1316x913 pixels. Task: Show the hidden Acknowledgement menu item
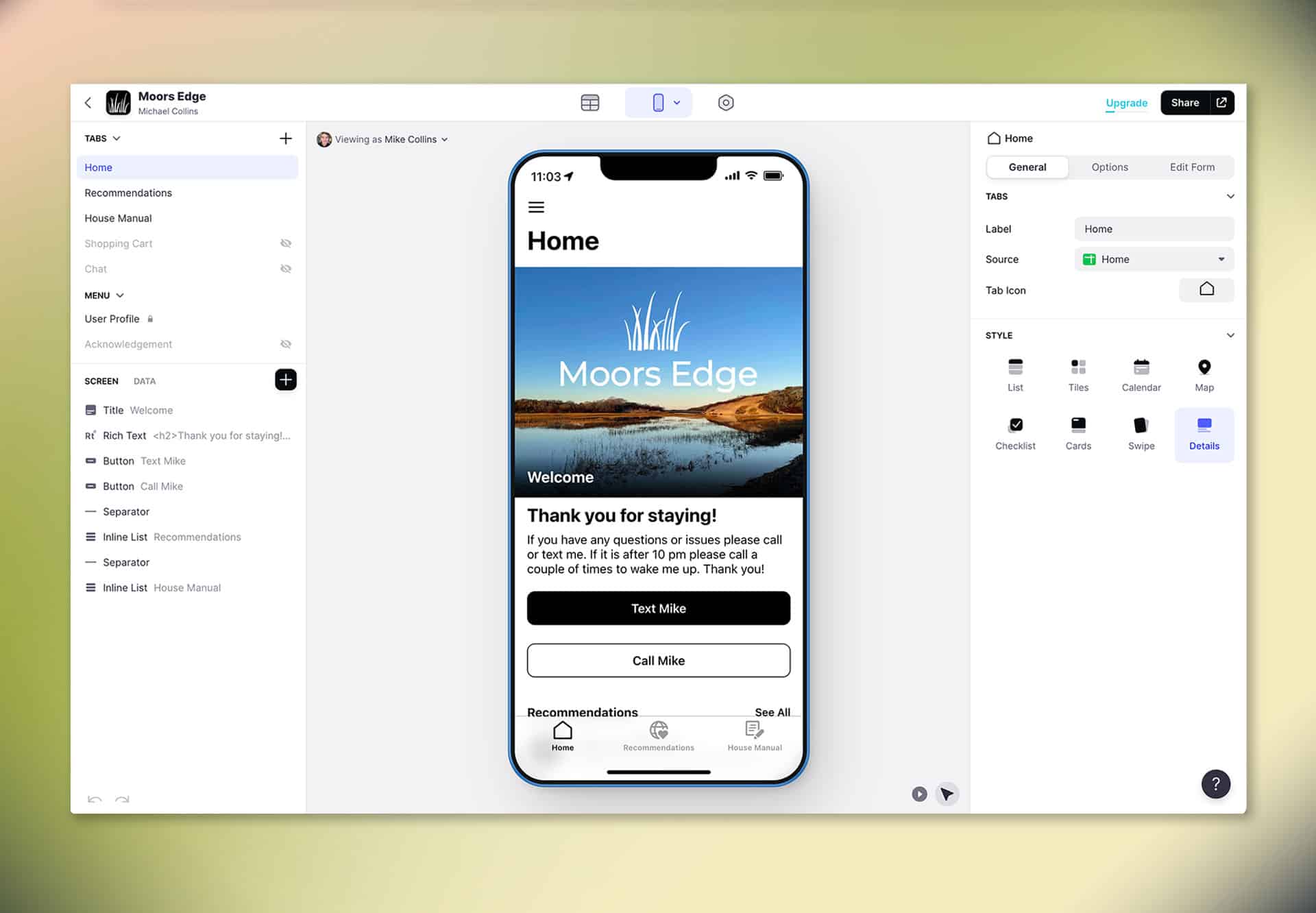[286, 344]
